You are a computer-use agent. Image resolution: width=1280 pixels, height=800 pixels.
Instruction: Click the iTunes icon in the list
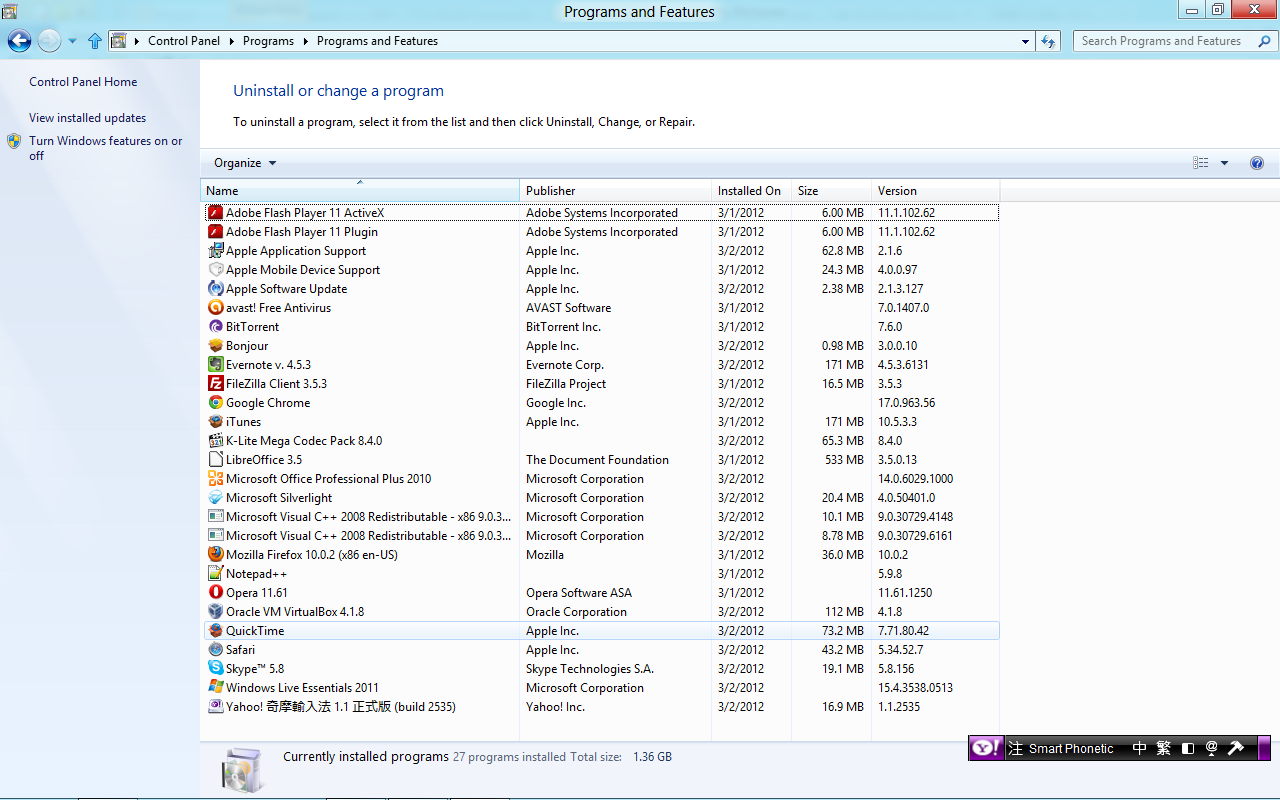215,422
